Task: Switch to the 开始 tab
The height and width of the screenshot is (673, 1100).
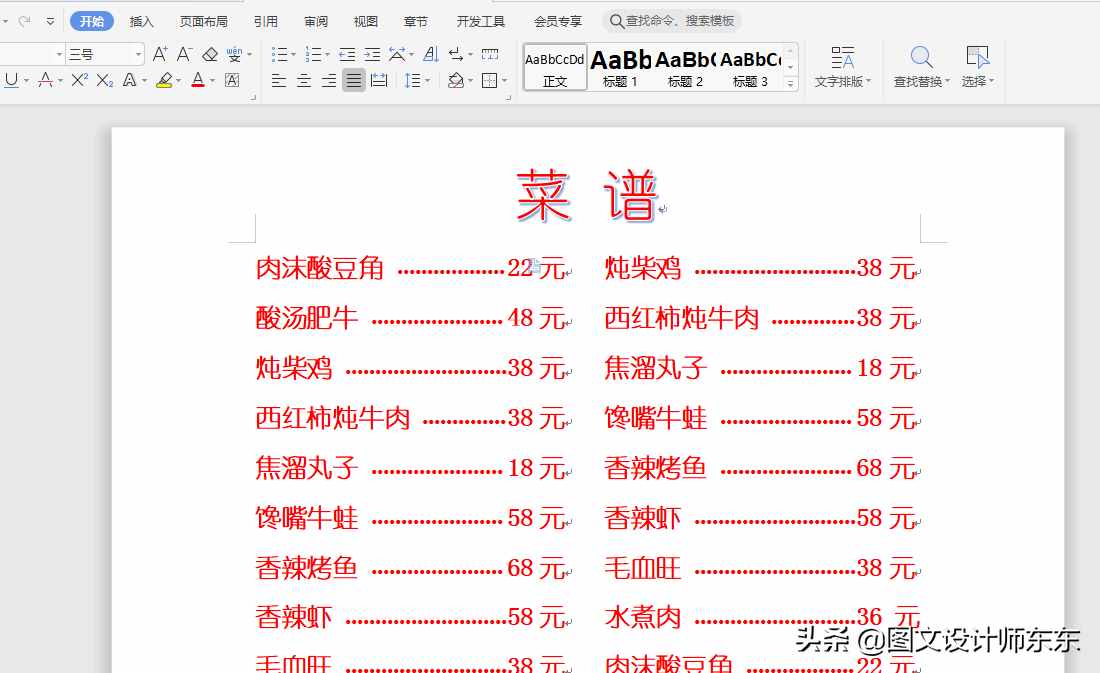Action: (x=92, y=21)
